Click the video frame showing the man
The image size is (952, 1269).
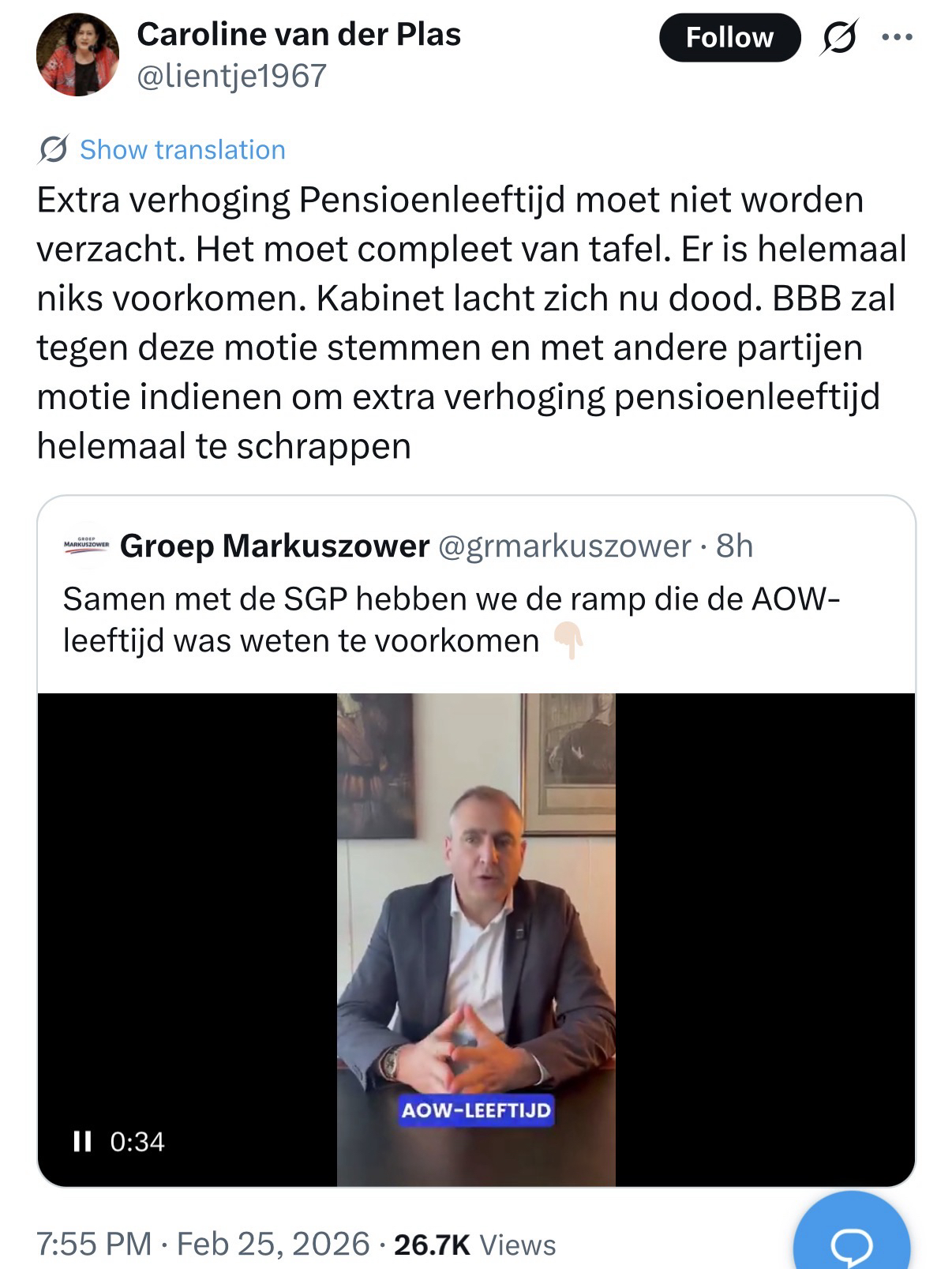pos(476,908)
